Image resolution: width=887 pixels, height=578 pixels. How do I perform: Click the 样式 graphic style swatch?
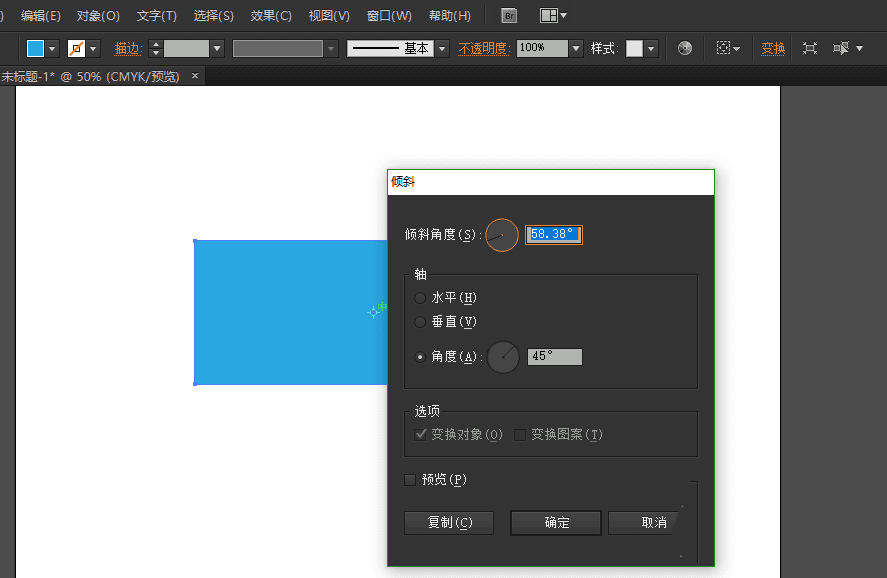pos(634,49)
